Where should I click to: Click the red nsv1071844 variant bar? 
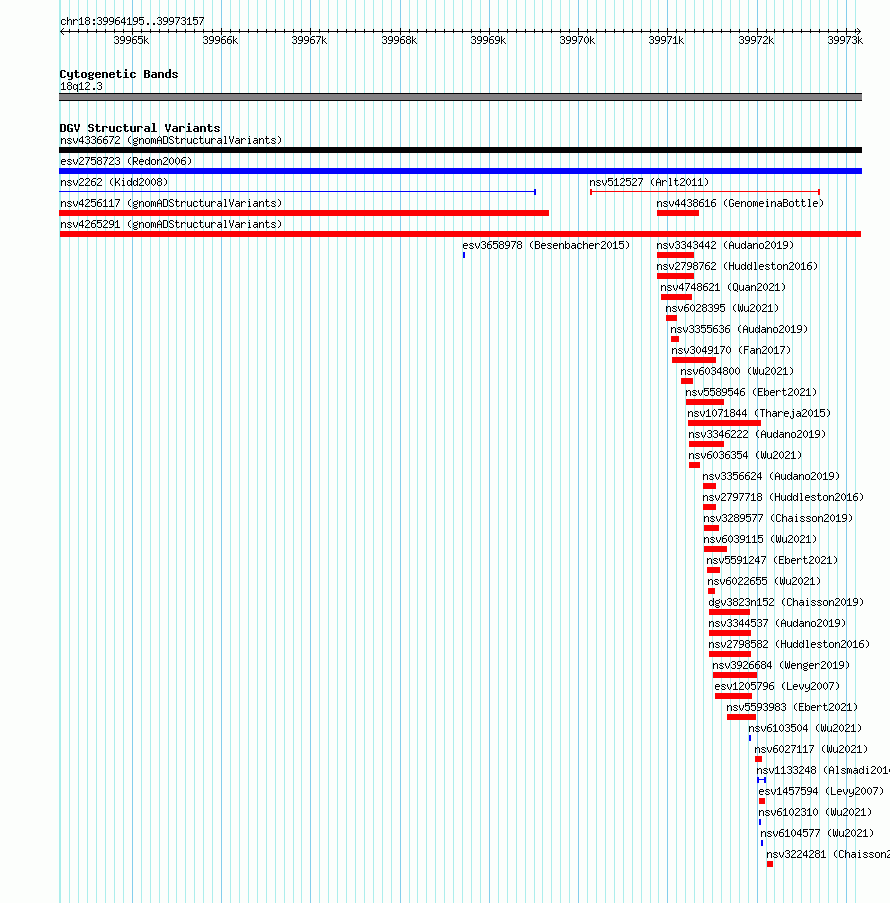coord(724,423)
